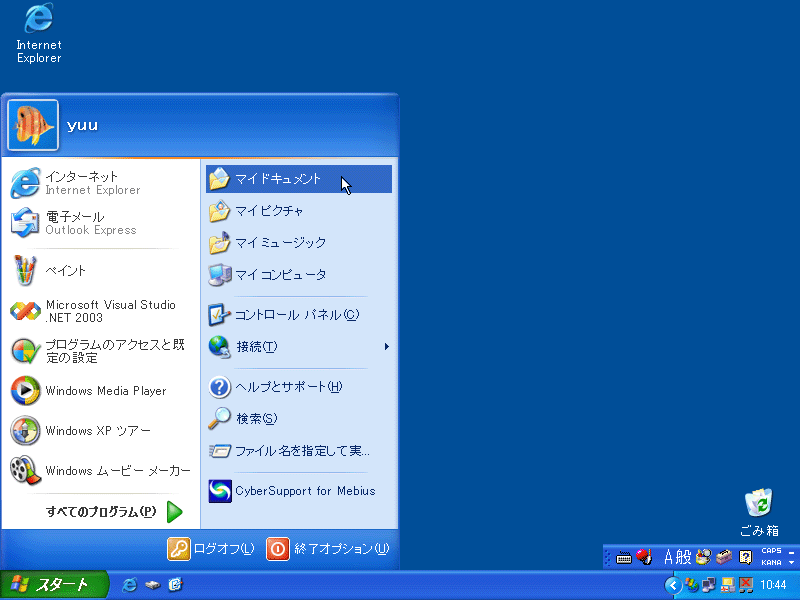
Task: Open the IME Pad icon on the language bar
Action: point(703,557)
